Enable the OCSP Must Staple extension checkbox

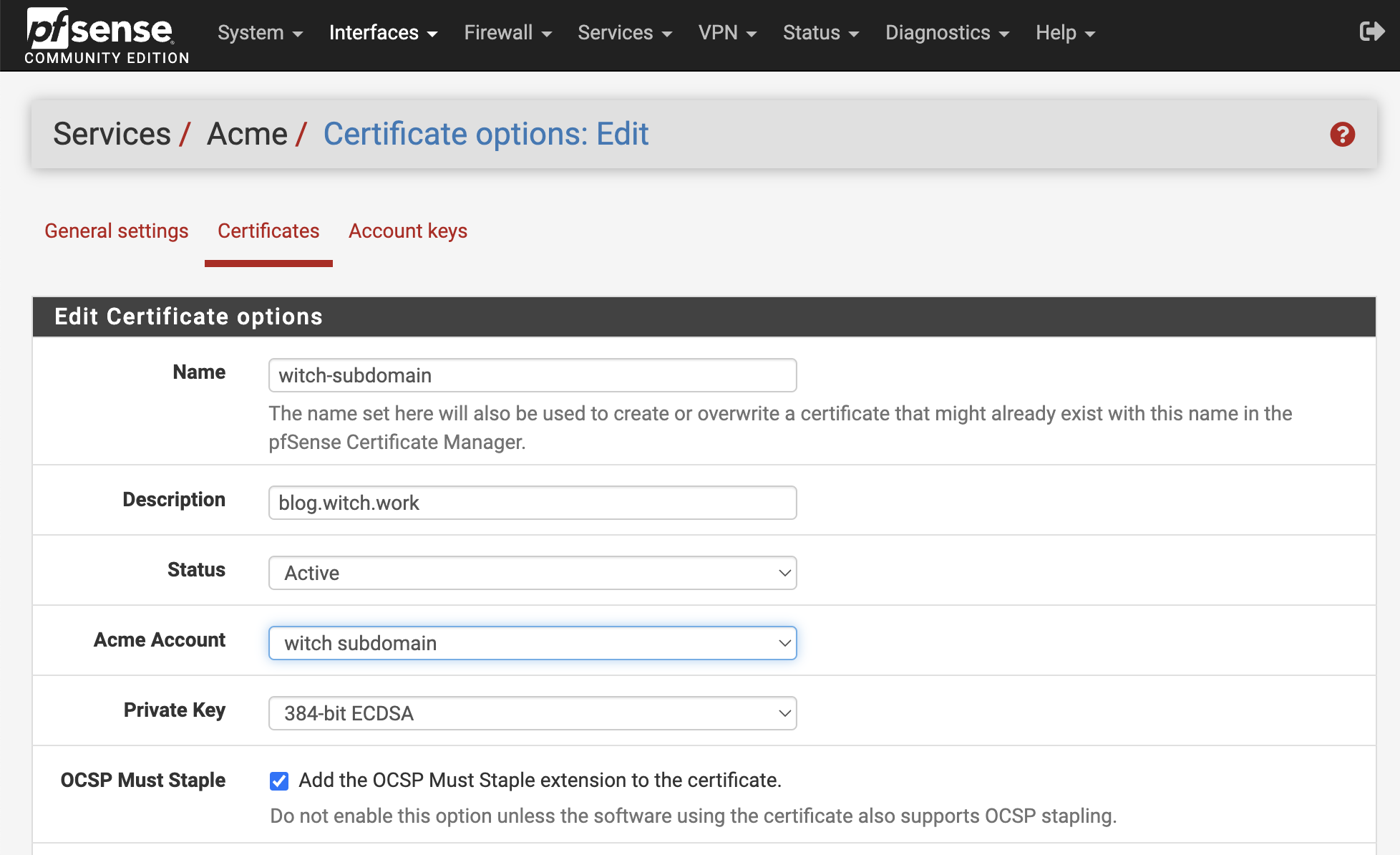coord(278,781)
